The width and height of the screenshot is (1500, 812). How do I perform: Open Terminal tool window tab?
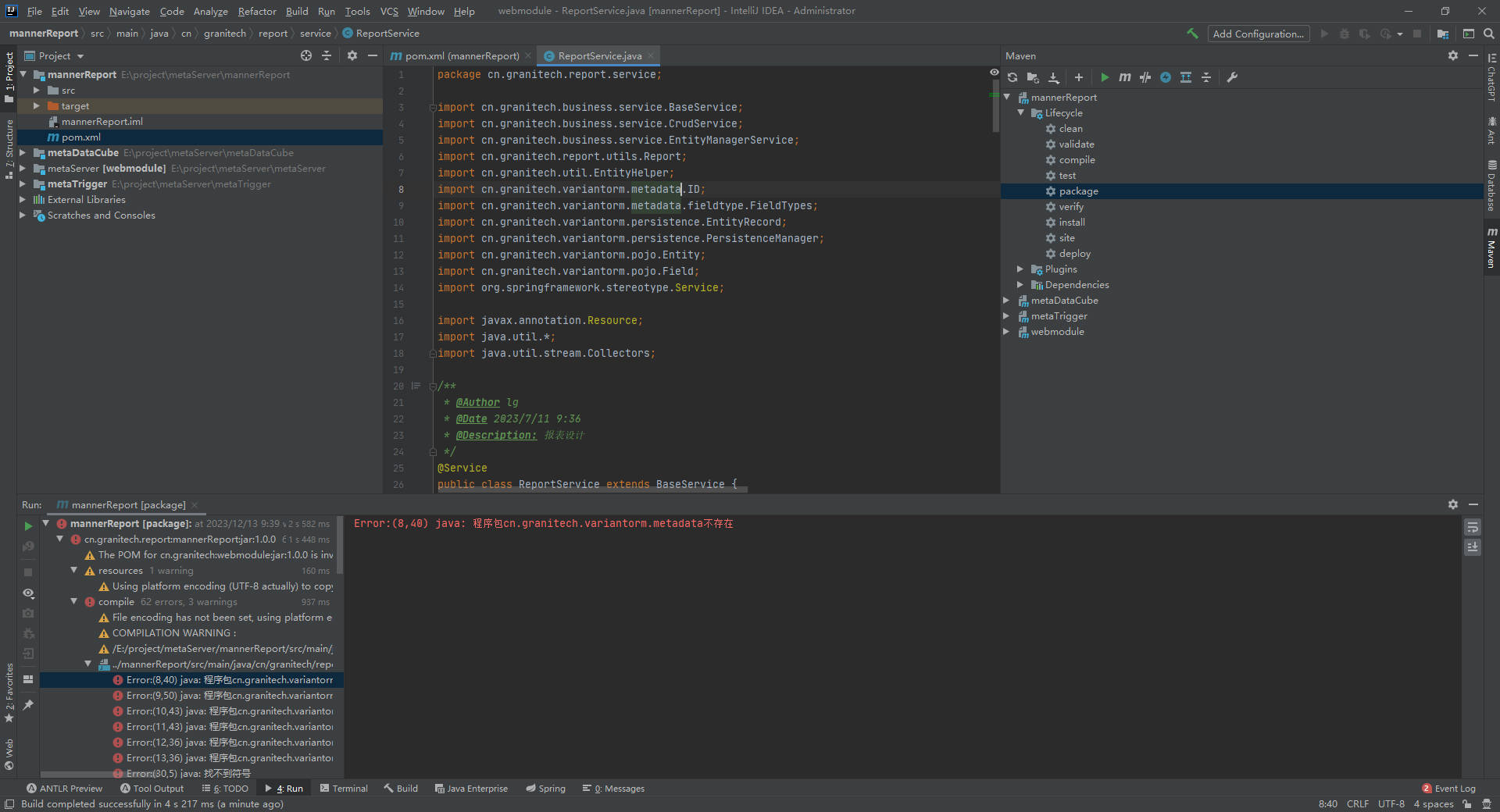344,789
